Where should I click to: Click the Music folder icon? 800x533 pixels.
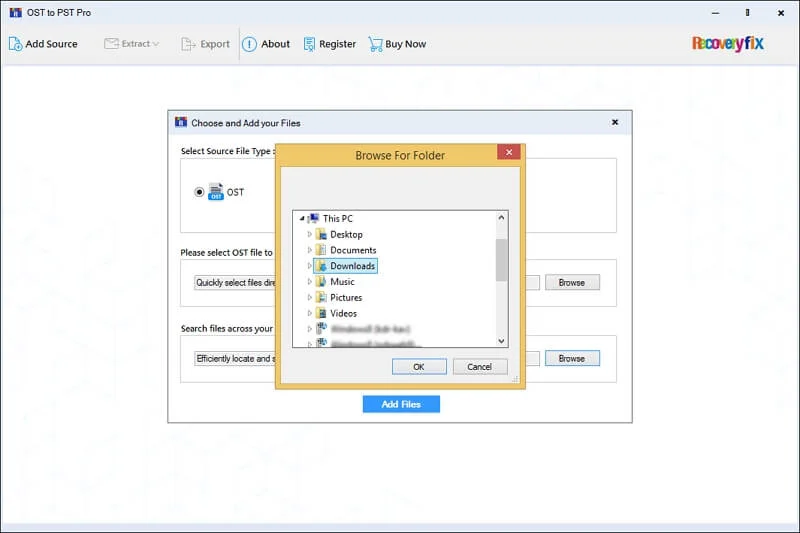[x=321, y=282]
